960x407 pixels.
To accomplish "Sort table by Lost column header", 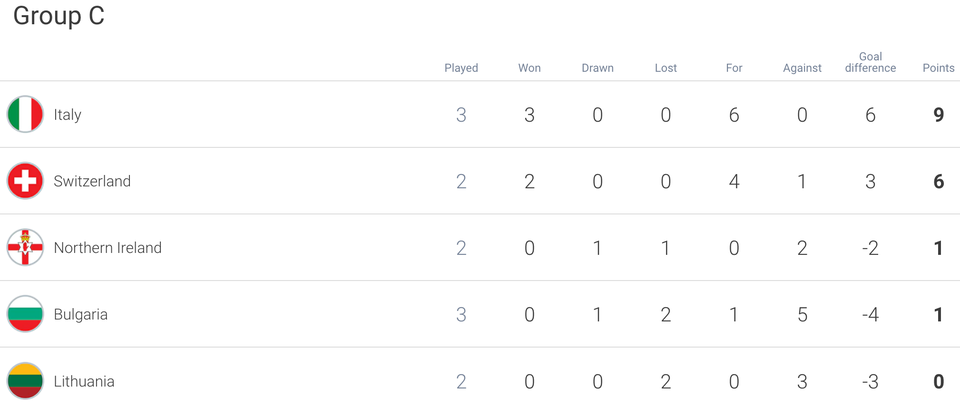I will coord(666,68).
